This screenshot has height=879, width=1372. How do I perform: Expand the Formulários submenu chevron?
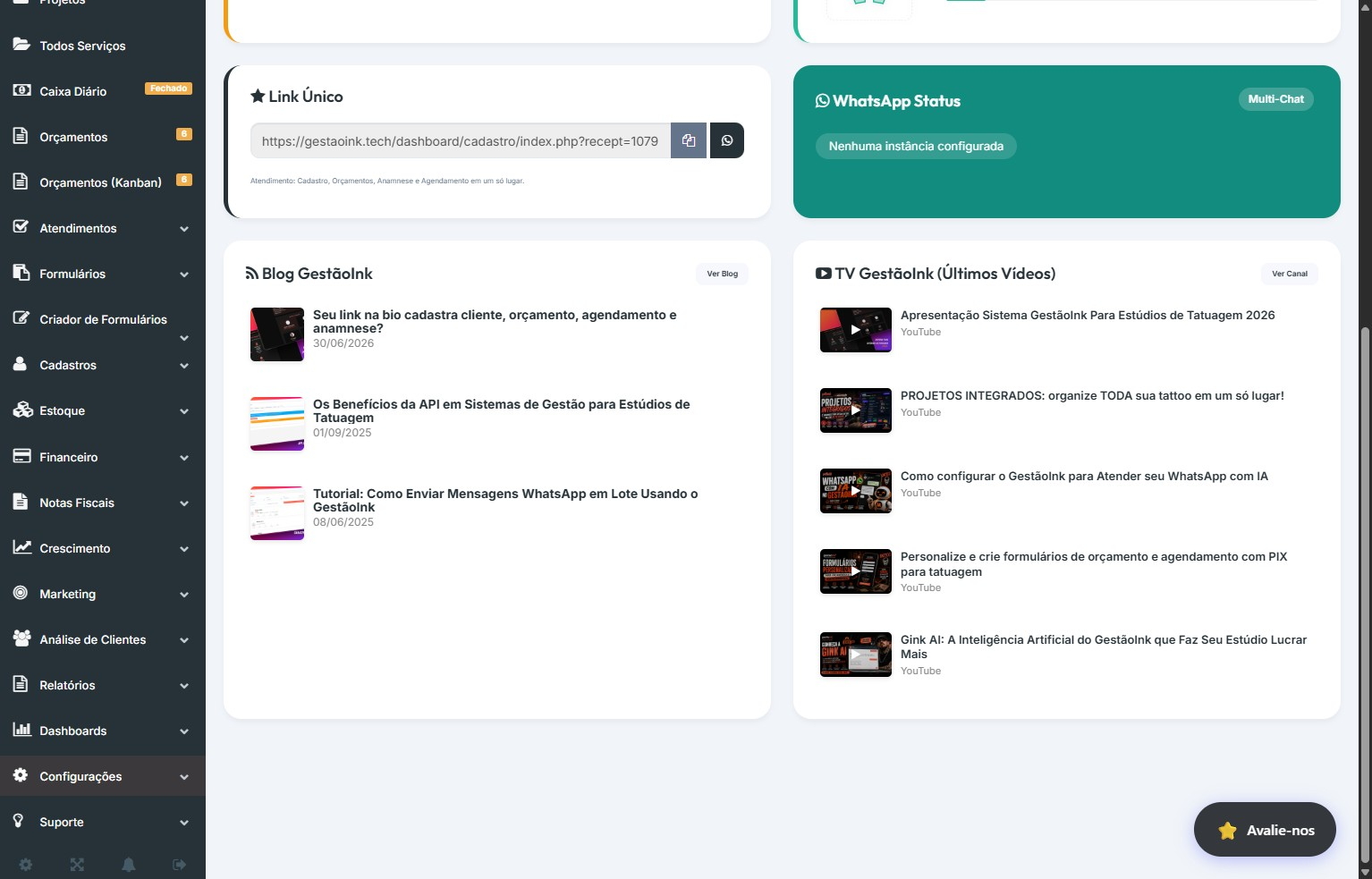pyautogui.click(x=184, y=275)
